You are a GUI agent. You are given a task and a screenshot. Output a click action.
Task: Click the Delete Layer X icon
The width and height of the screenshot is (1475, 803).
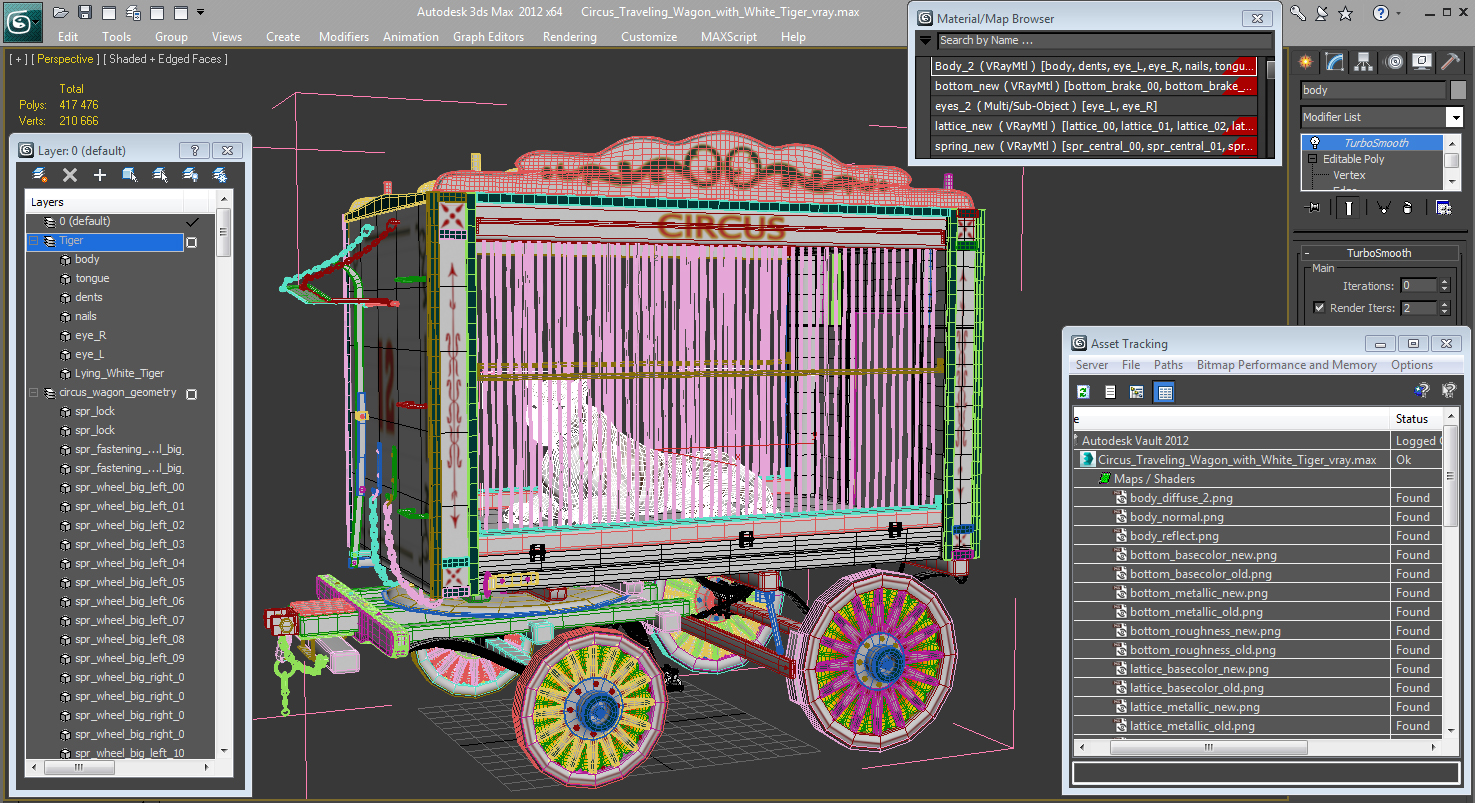[70, 175]
